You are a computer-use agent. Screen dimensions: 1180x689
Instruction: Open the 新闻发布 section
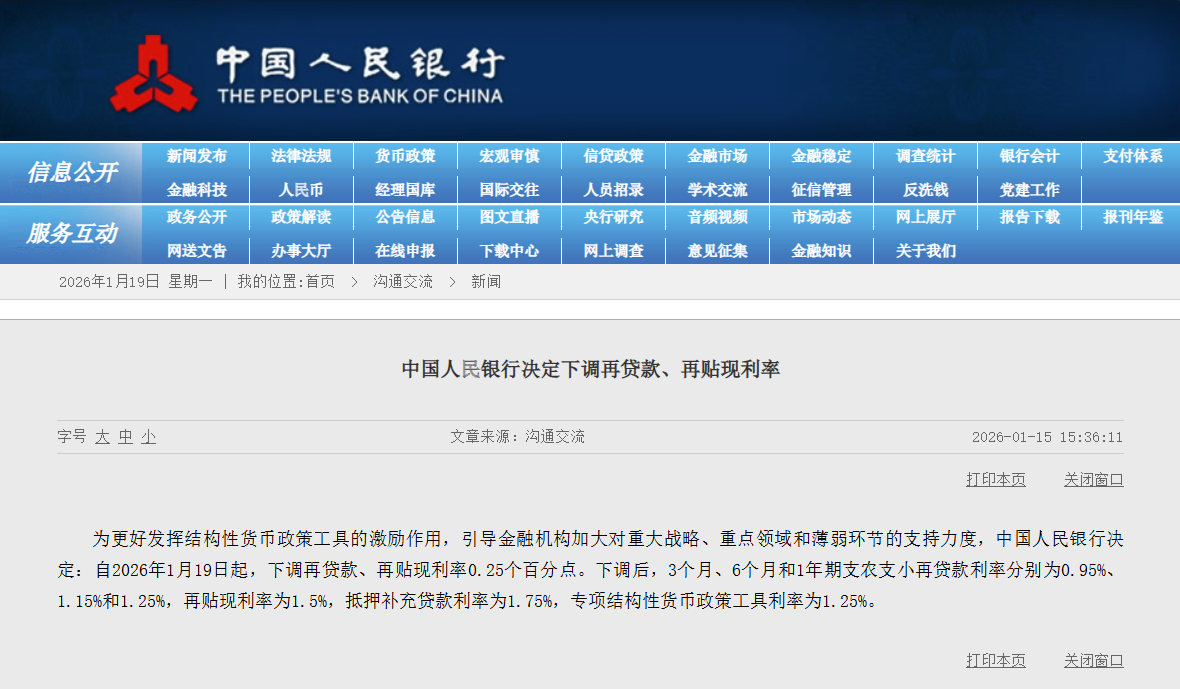coord(199,155)
